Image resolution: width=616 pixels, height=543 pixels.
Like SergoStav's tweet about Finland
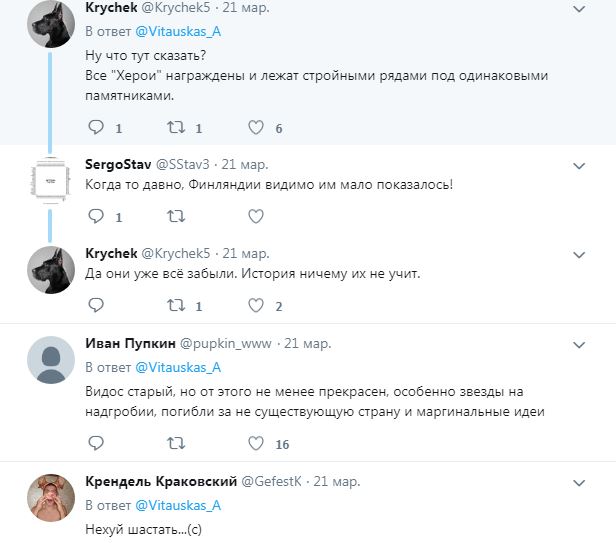pyautogui.click(x=255, y=215)
